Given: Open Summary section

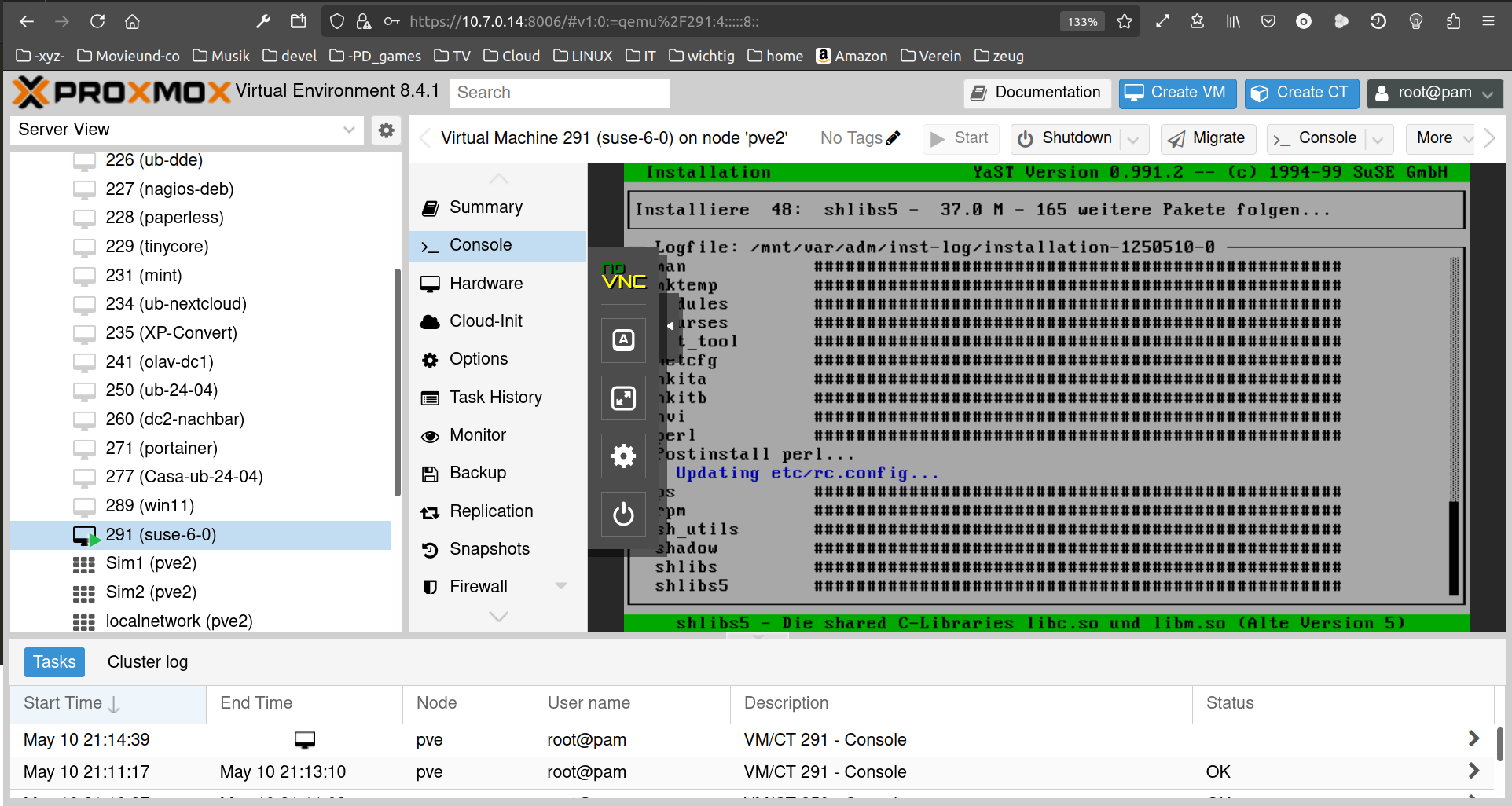Looking at the screenshot, I should click(498, 207).
